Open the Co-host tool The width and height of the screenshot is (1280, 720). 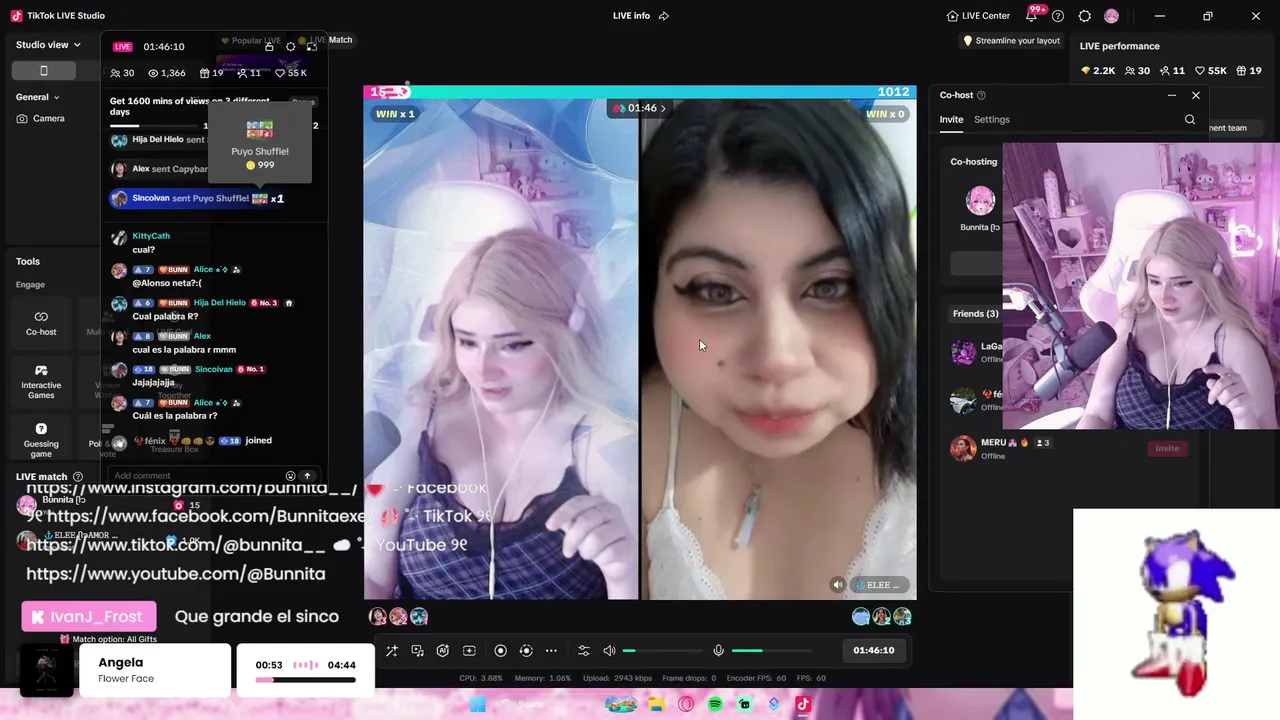point(41,323)
